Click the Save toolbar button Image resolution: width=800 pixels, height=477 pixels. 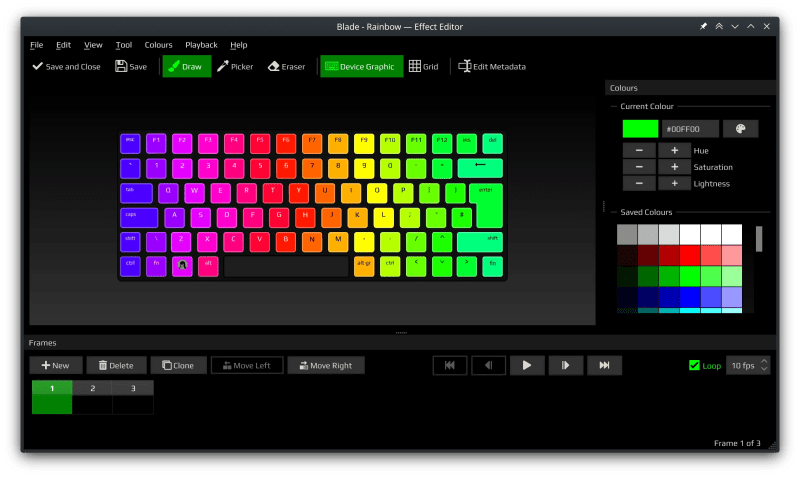point(131,66)
